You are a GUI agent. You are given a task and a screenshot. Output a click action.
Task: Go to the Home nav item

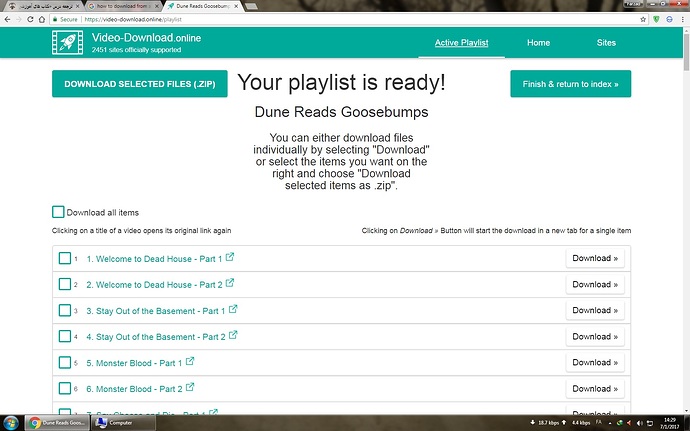pos(539,43)
